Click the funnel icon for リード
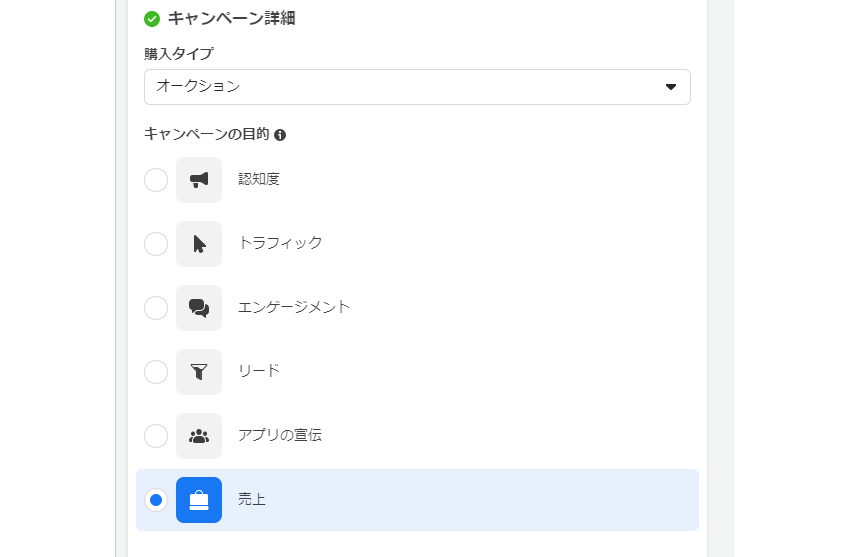Screen dimensions: 850x557 (199, 372)
